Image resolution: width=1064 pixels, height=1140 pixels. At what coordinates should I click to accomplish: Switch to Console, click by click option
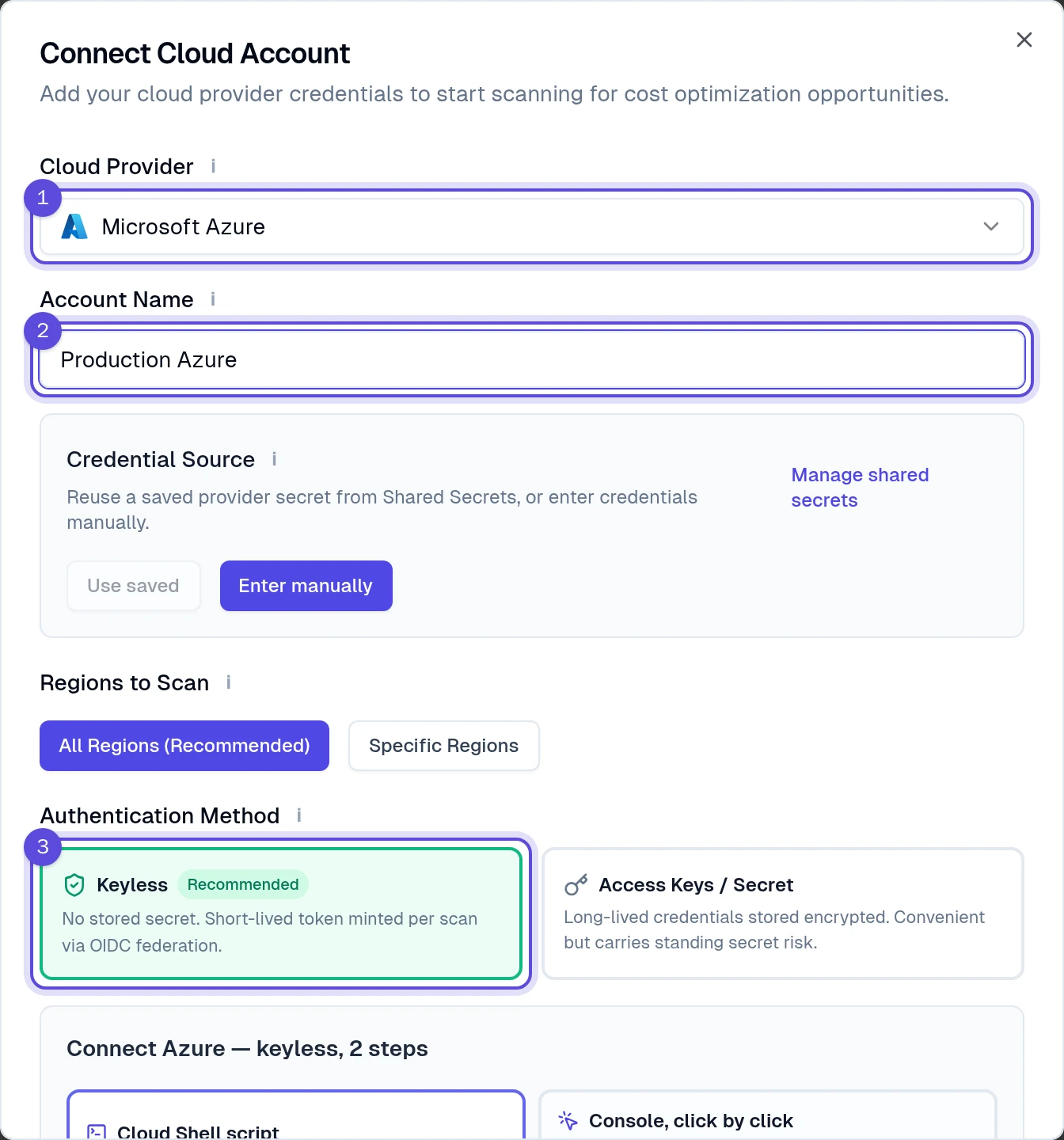[x=767, y=1115]
